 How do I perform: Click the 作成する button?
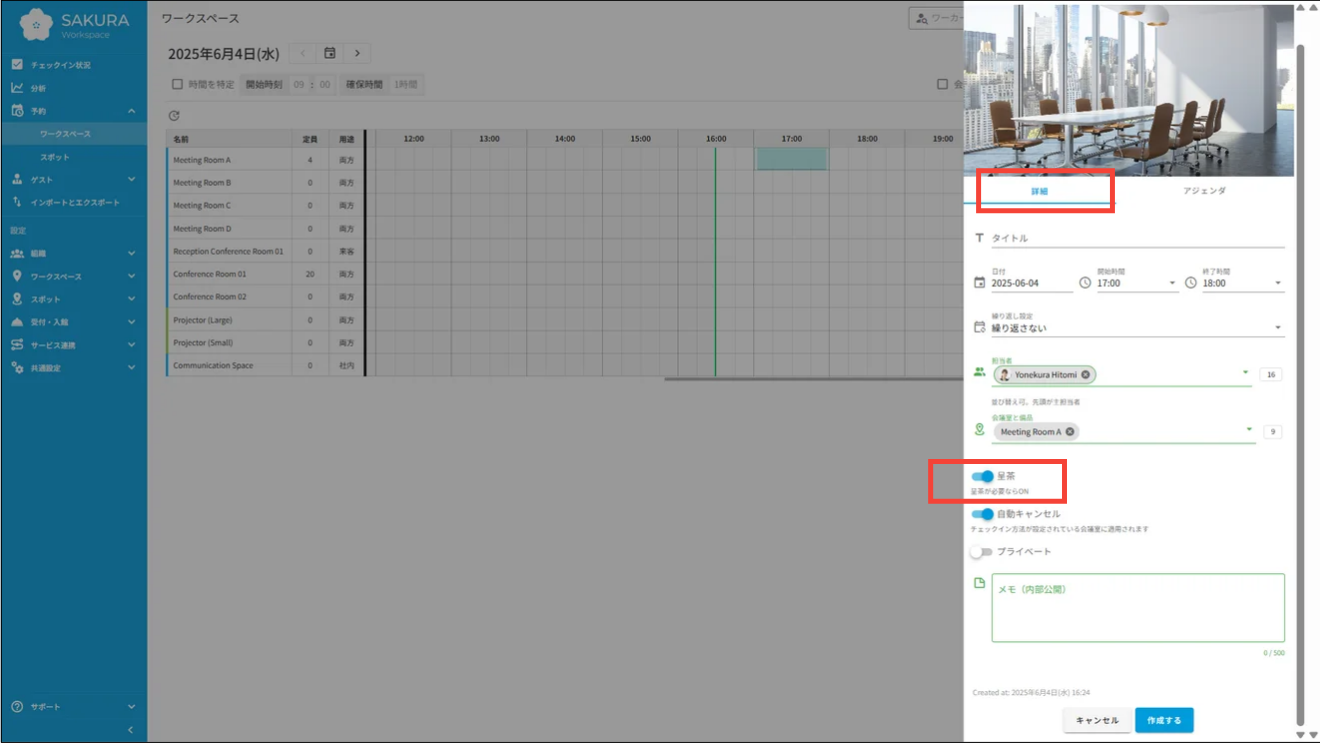coord(1164,720)
